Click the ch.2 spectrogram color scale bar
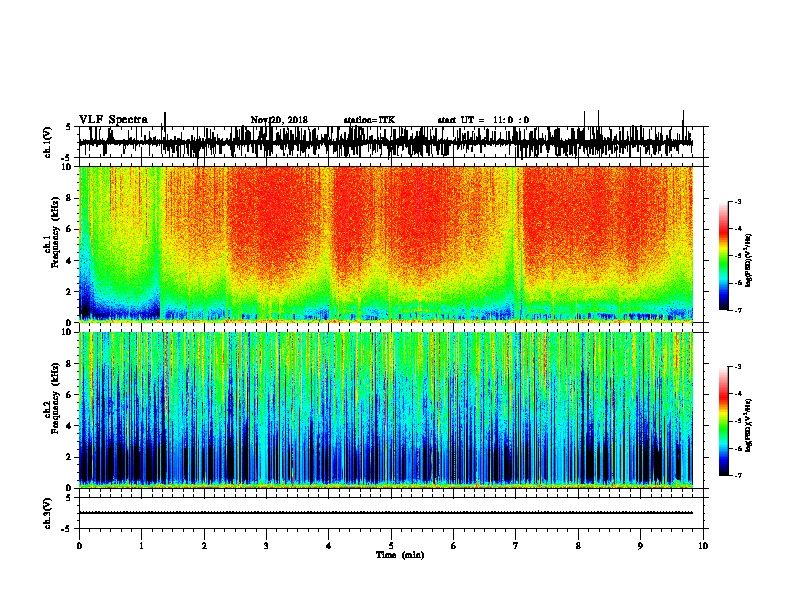 coord(724,421)
